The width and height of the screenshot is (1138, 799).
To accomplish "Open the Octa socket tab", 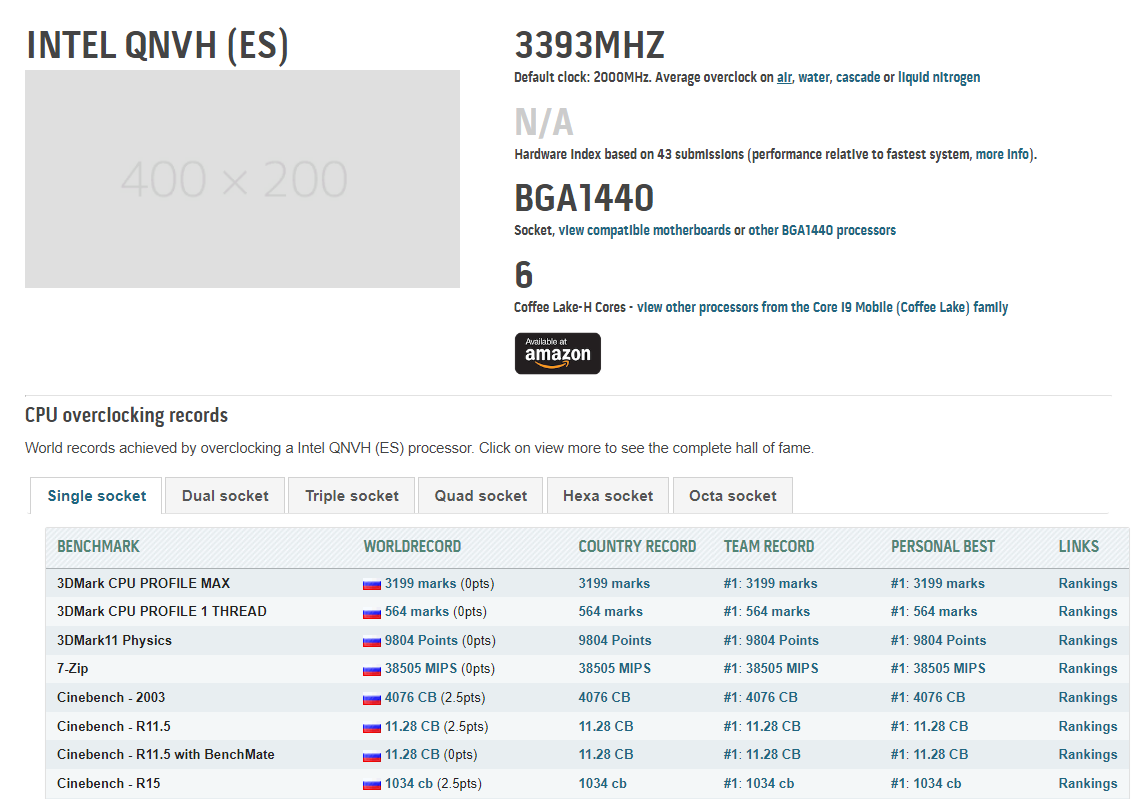I will coord(732,496).
